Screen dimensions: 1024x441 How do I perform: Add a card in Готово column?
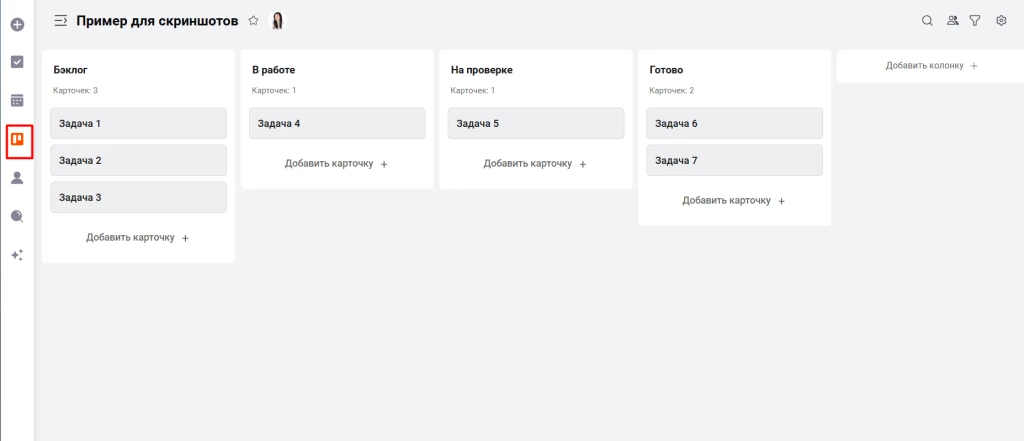coord(734,201)
